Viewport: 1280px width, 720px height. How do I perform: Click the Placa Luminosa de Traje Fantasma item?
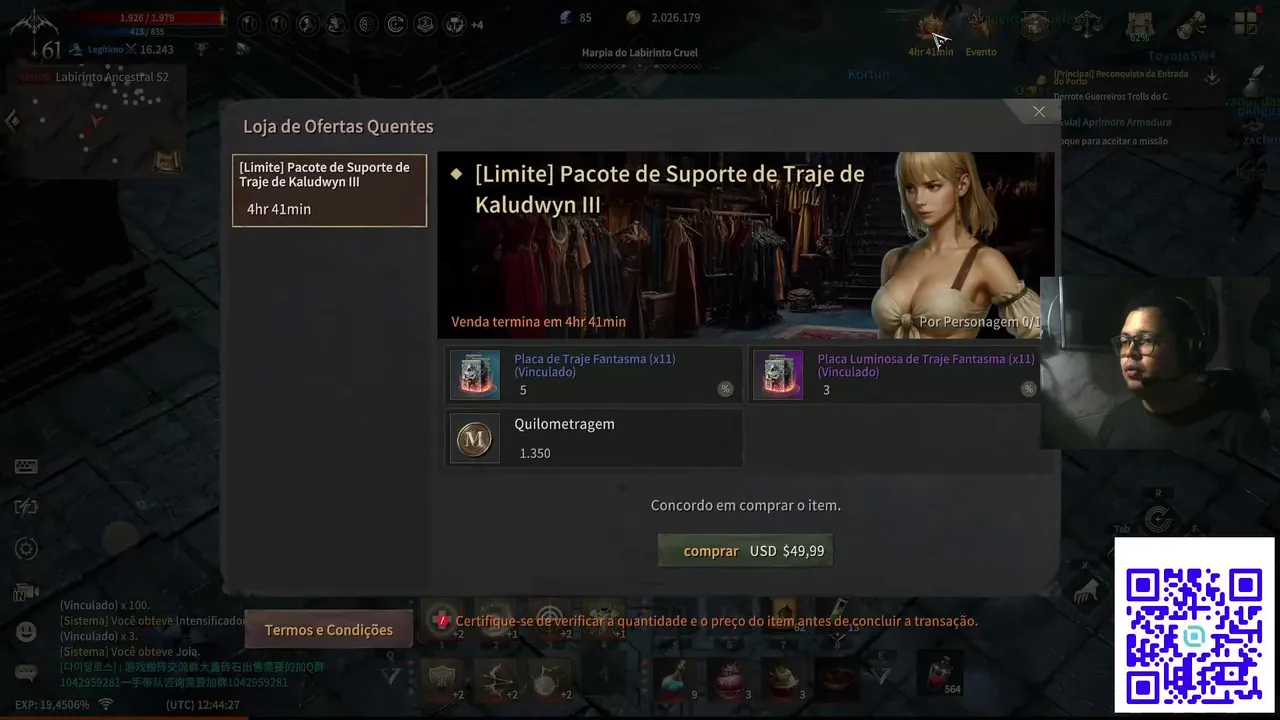[898, 375]
